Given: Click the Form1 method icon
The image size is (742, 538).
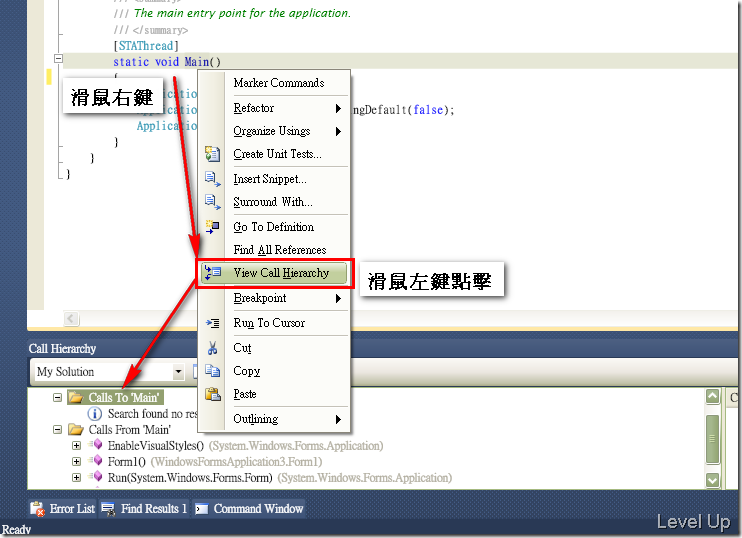Looking at the screenshot, I should (x=96, y=461).
